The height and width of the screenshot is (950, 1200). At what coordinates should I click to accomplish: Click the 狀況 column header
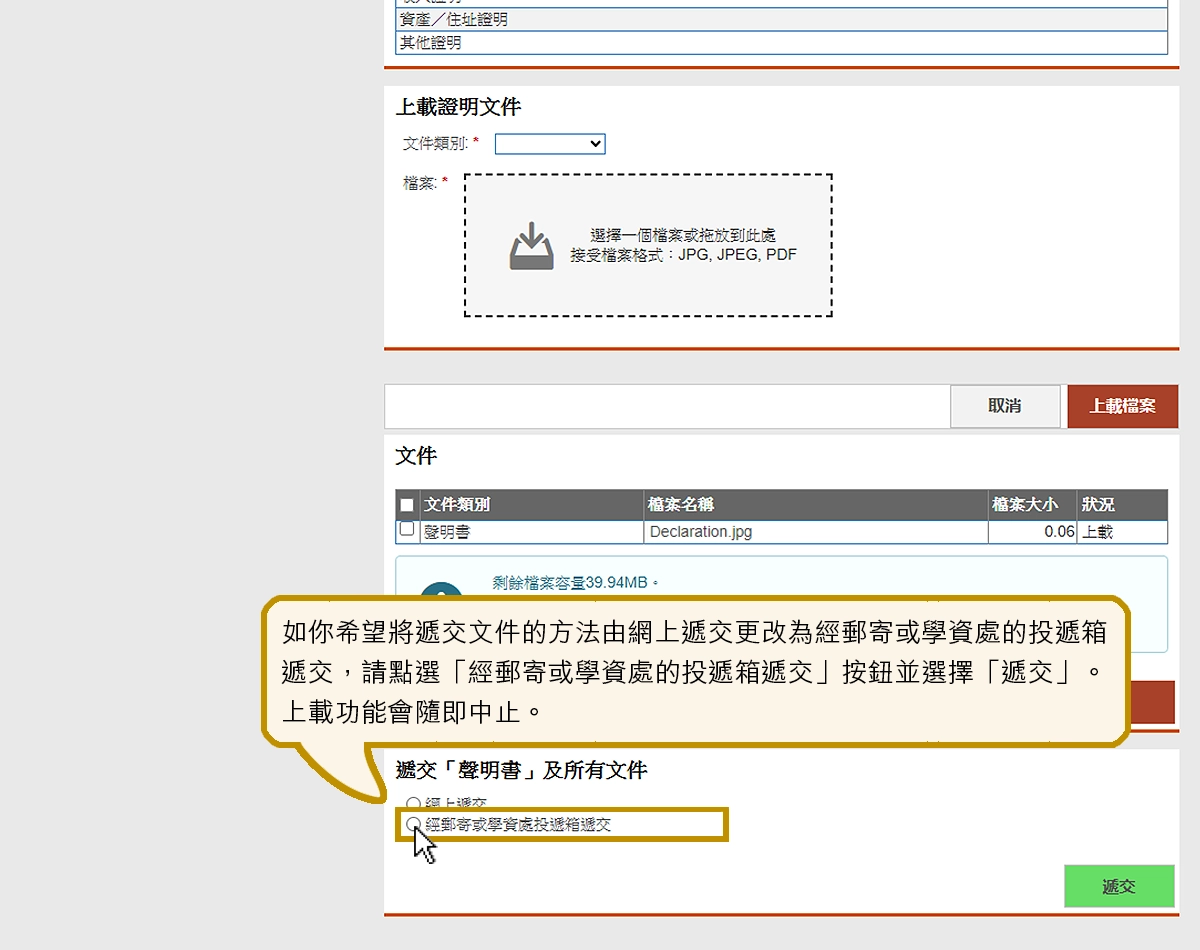[1098, 505]
